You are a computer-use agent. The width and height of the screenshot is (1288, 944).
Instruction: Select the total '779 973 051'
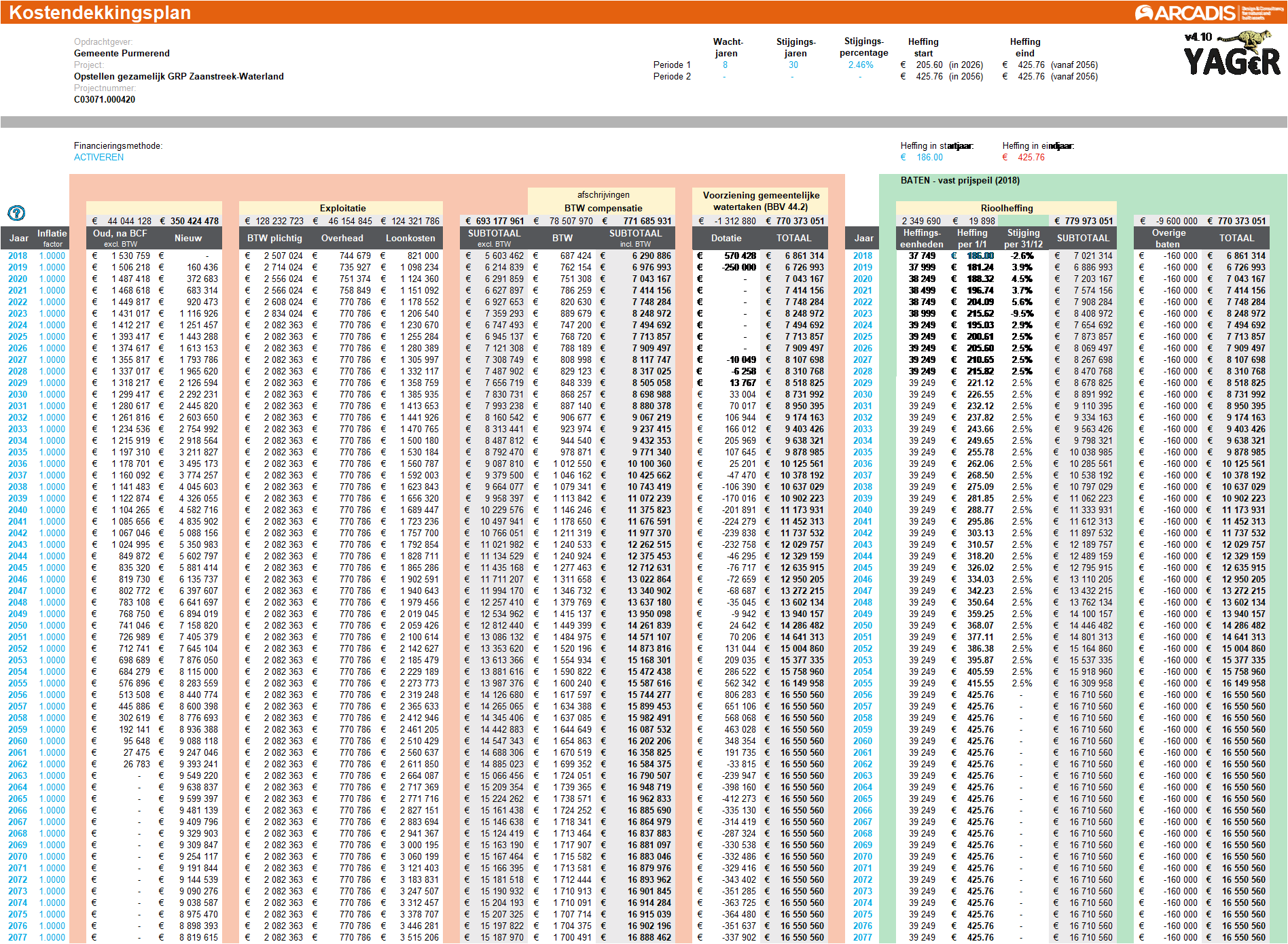(1088, 221)
